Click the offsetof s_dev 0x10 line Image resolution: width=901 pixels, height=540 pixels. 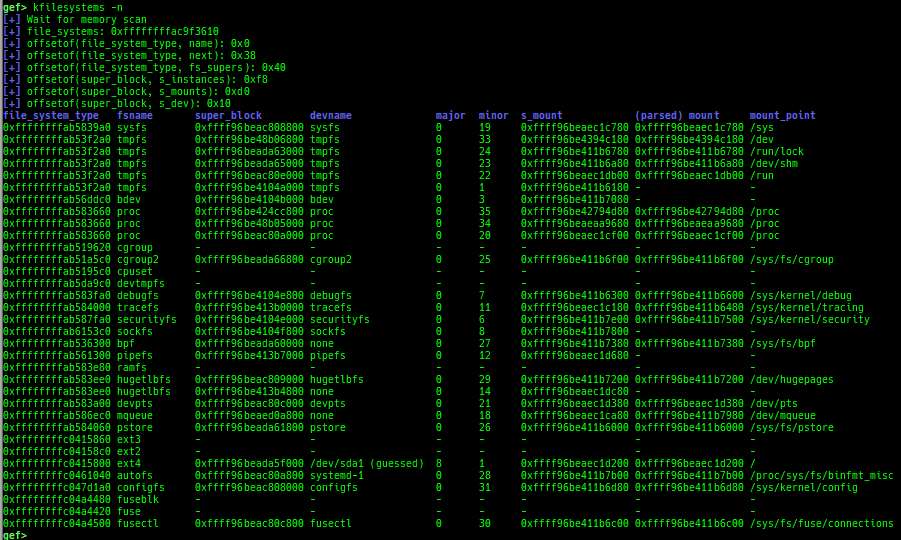(117, 103)
